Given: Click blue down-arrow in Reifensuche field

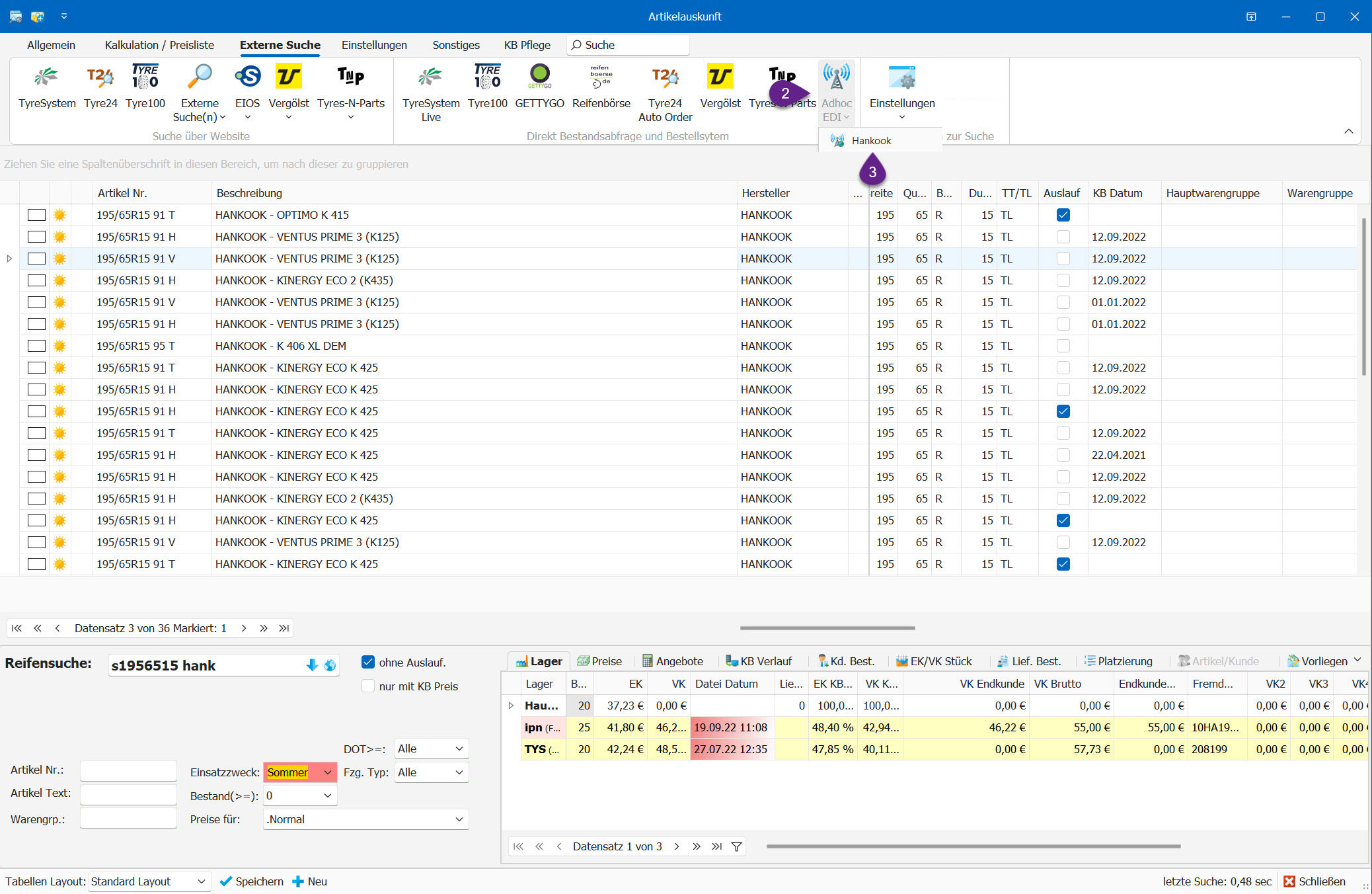Looking at the screenshot, I should [x=312, y=665].
